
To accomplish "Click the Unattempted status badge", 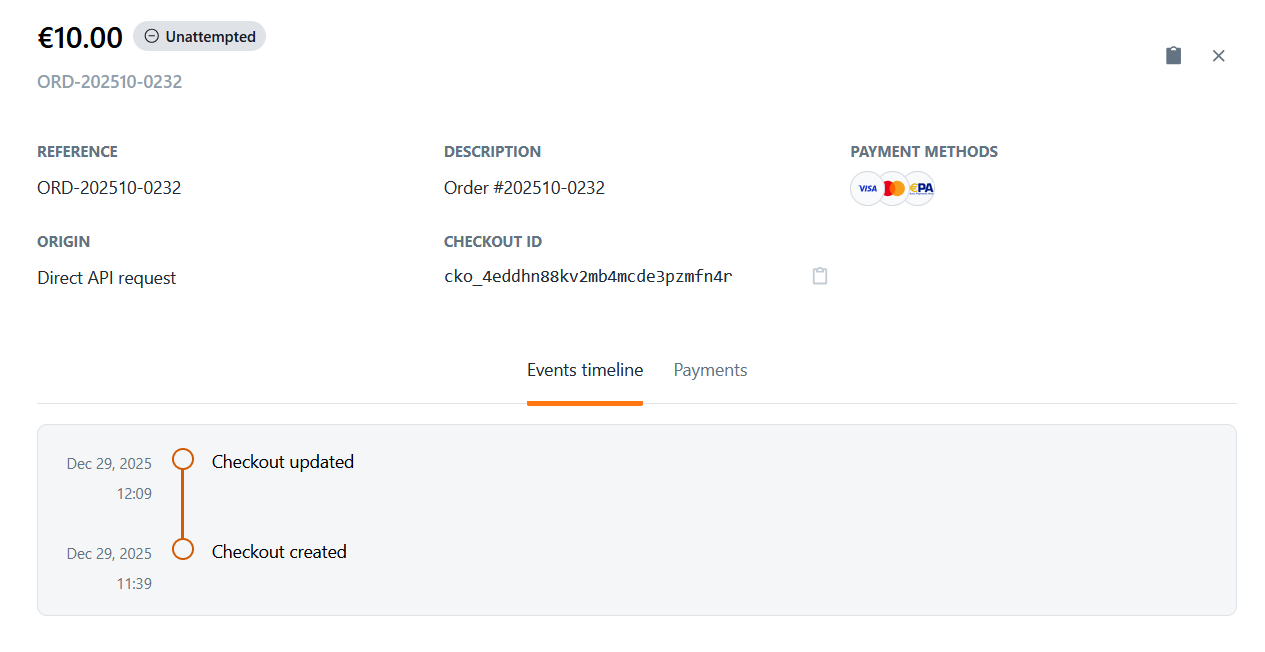I will (199, 35).
